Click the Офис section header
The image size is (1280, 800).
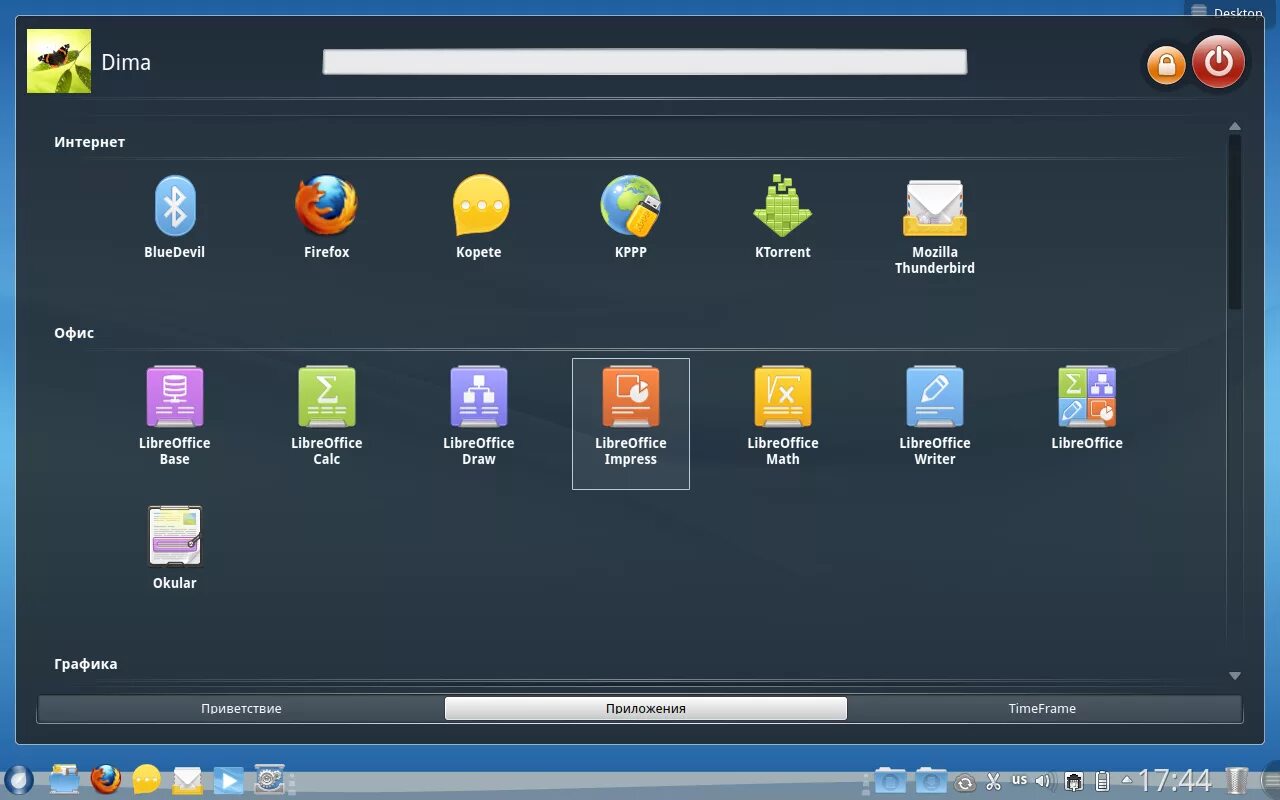point(74,333)
